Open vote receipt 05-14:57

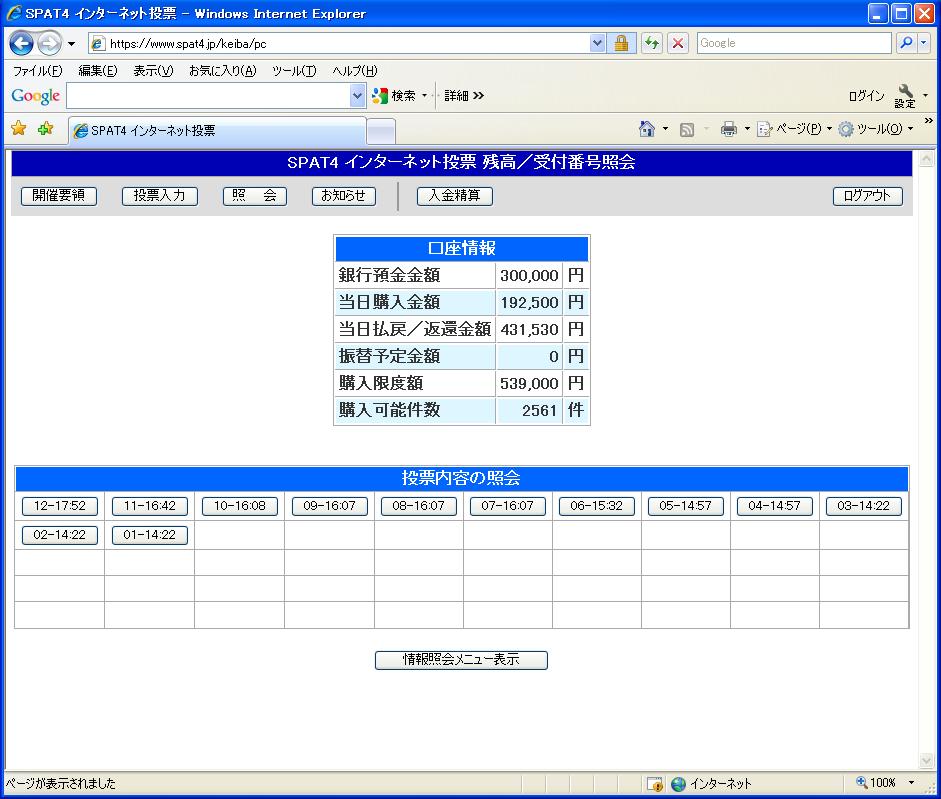(x=685, y=506)
